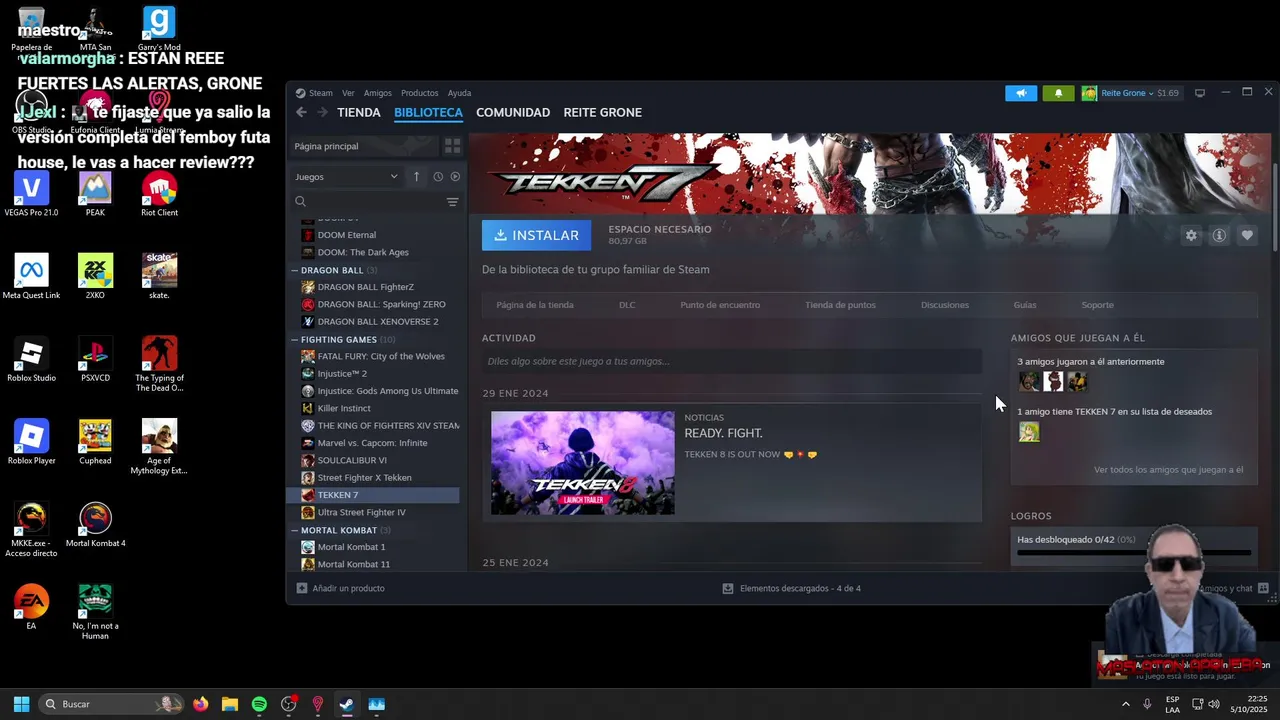Collapse the DRAGON BALL collection
The width and height of the screenshot is (1280, 720).
pos(295,270)
